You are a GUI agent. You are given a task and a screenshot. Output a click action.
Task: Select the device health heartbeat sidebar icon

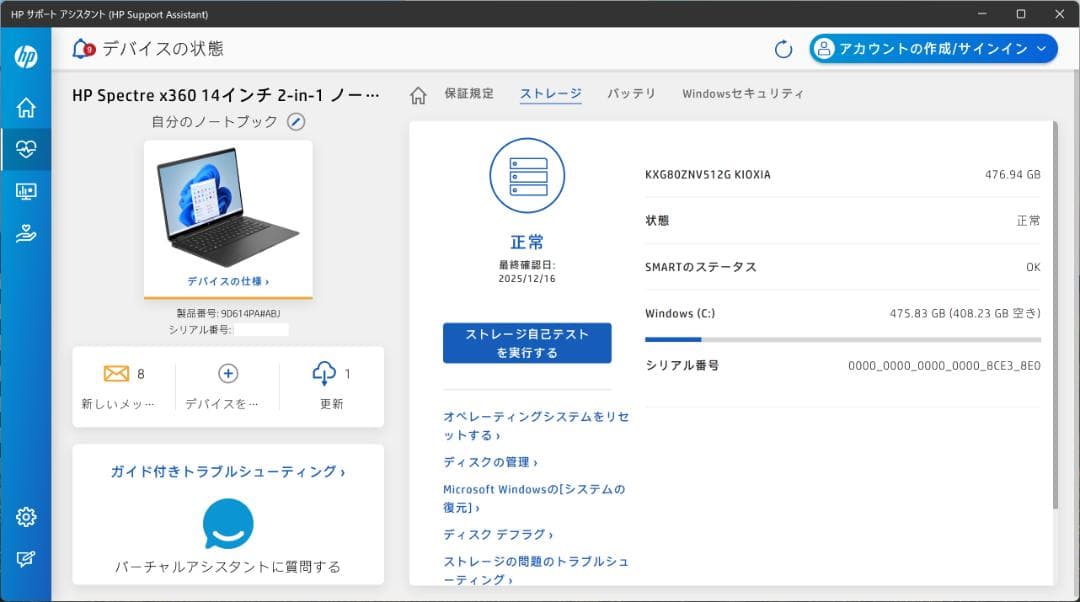coord(26,148)
